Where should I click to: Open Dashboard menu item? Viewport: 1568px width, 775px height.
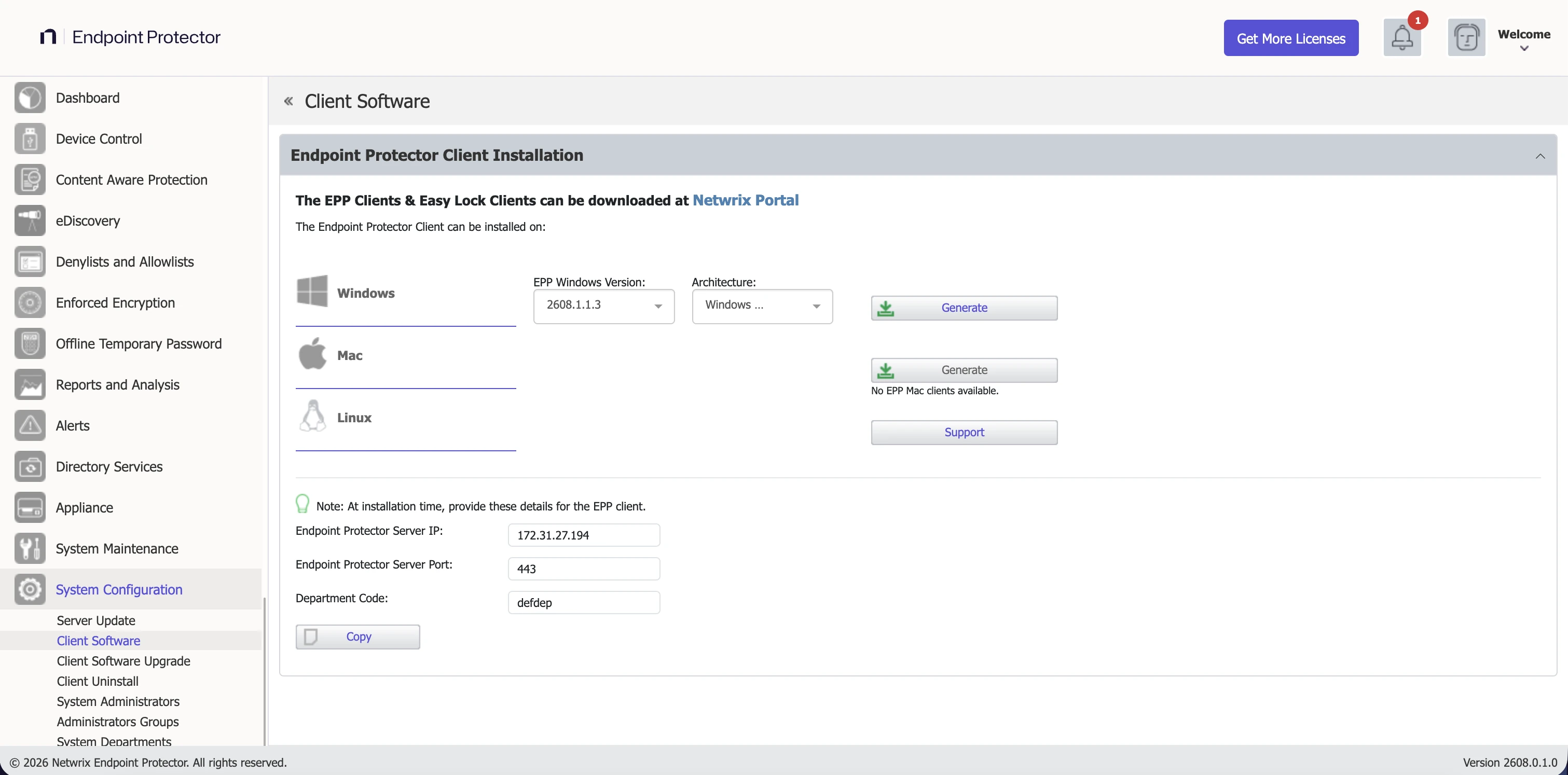point(87,98)
